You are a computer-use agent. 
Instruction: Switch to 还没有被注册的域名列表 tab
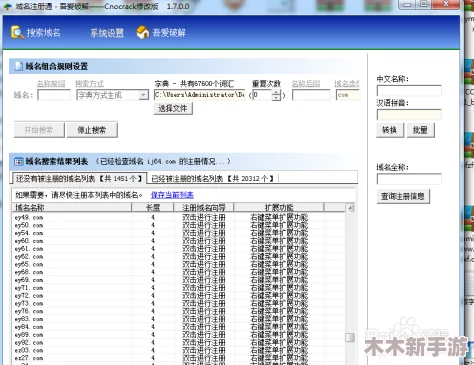click(79, 179)
